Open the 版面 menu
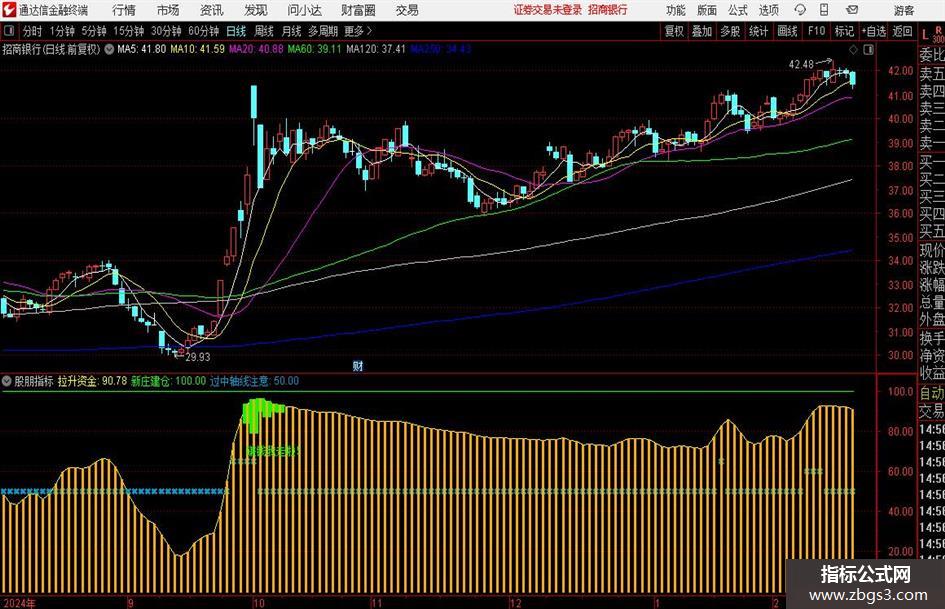 click(706, 10)
